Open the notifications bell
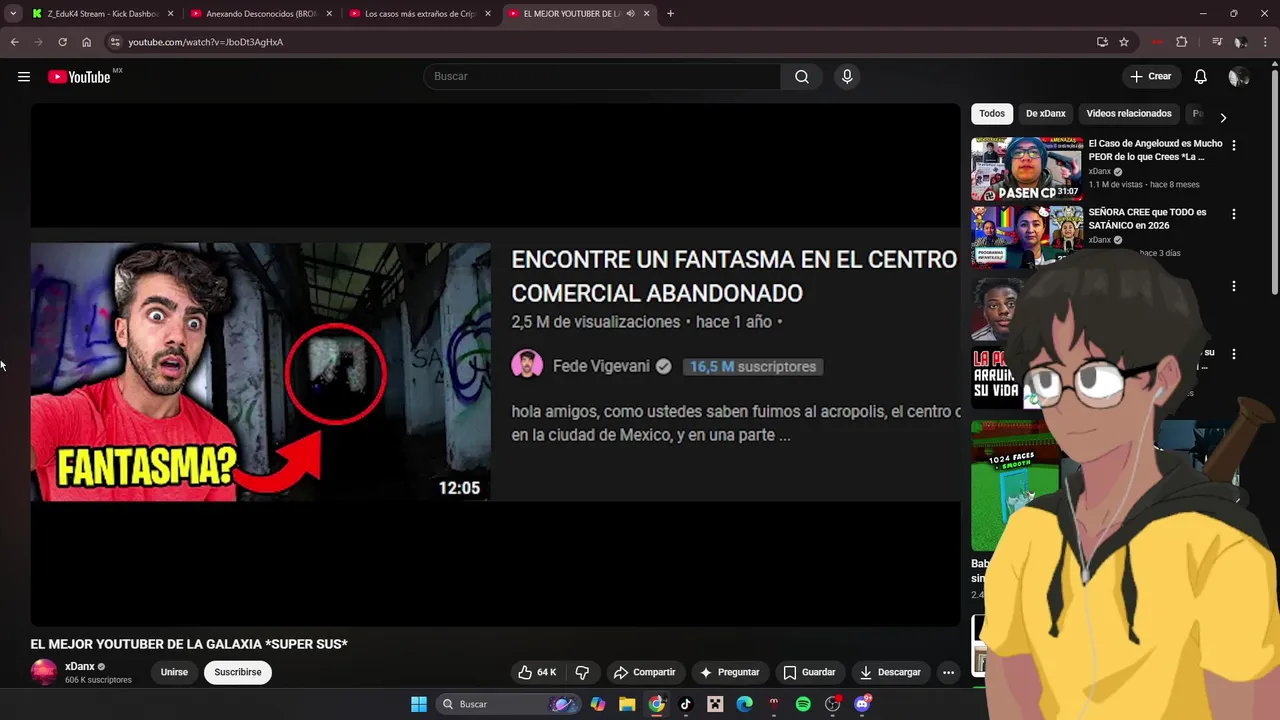Screen dimensions: 1280x720 pos(1201,77)
